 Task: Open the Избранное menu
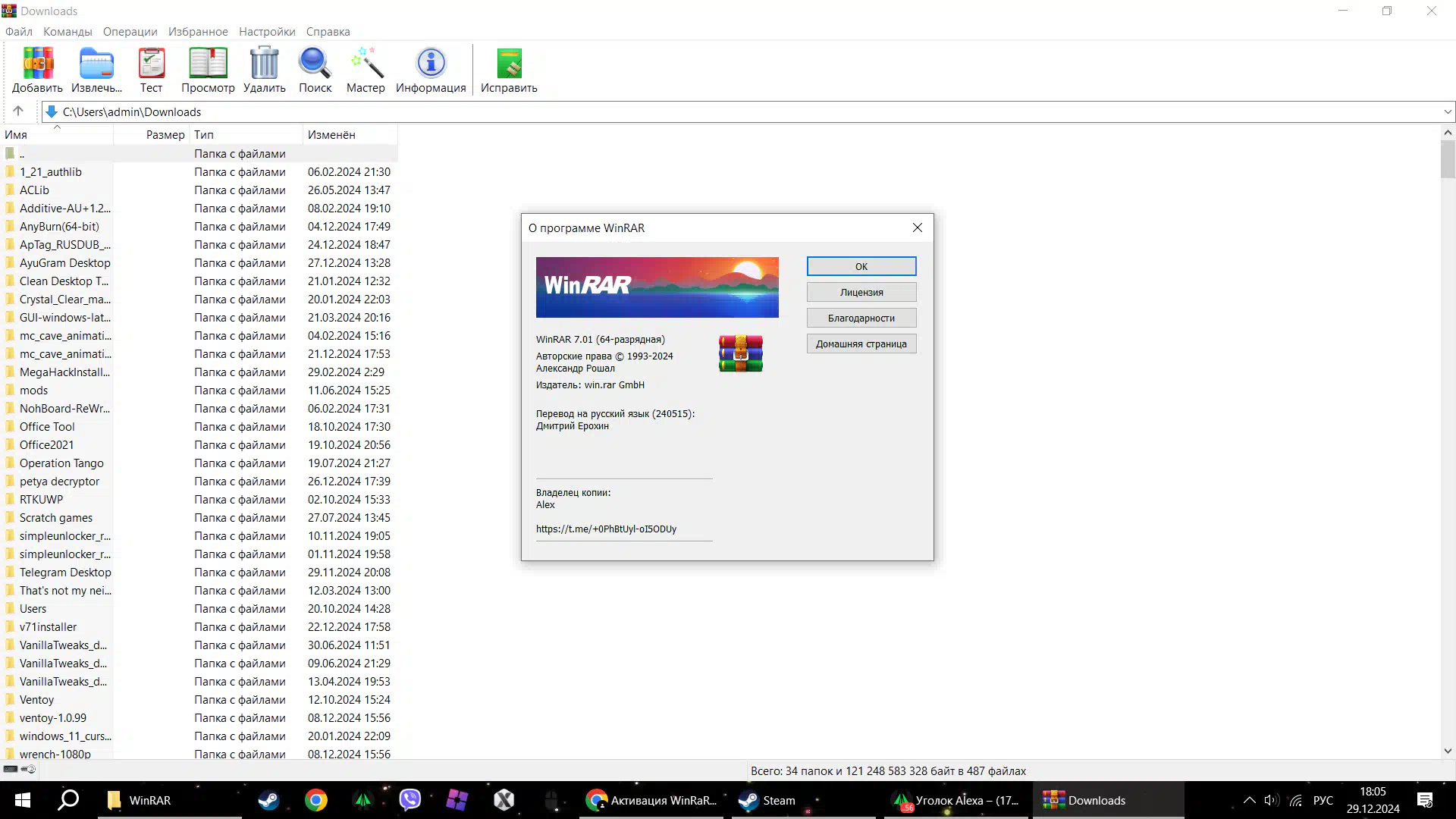point(198,31)
